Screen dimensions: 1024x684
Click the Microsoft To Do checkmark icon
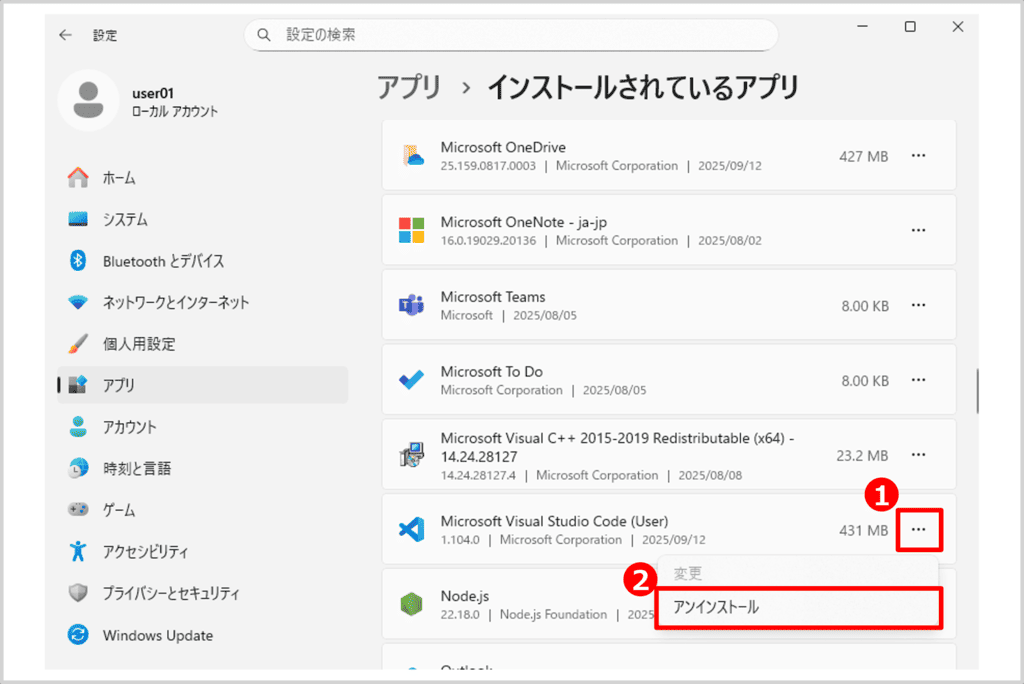(411, 380)
